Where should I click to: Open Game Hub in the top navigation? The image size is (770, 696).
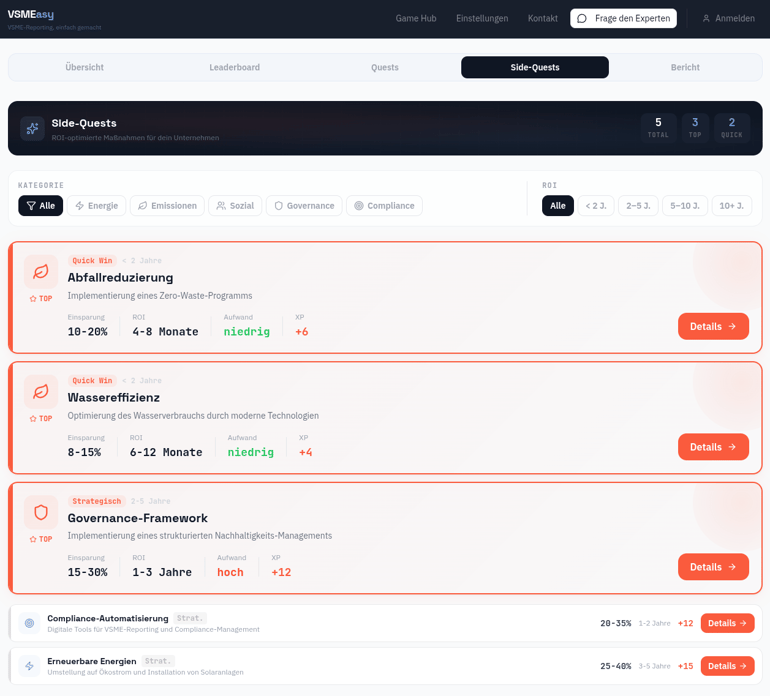pos(416,18)
